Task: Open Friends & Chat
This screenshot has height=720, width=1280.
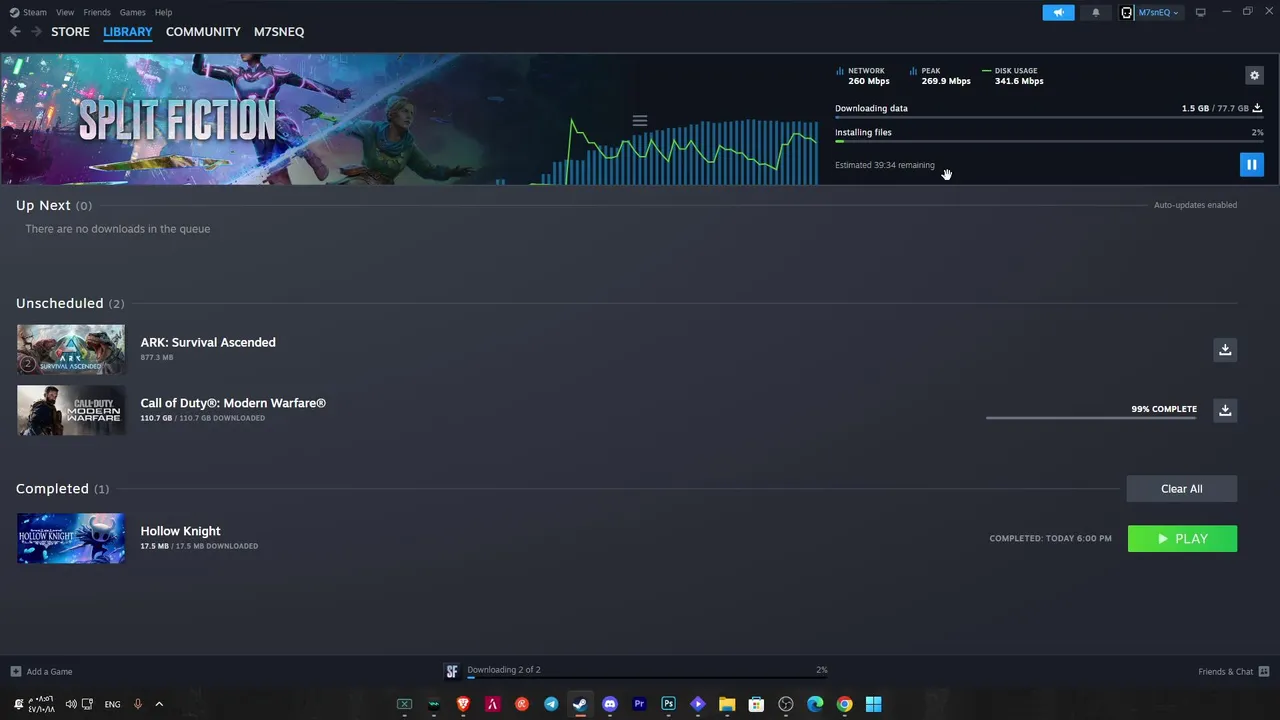Action: coord(1233,672)
